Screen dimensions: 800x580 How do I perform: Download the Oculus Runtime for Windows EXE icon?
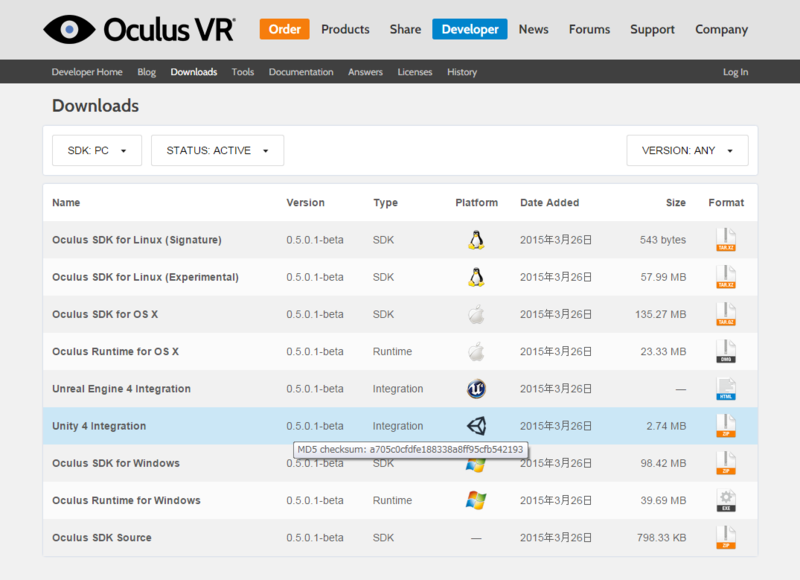click(x=726, y=500)
